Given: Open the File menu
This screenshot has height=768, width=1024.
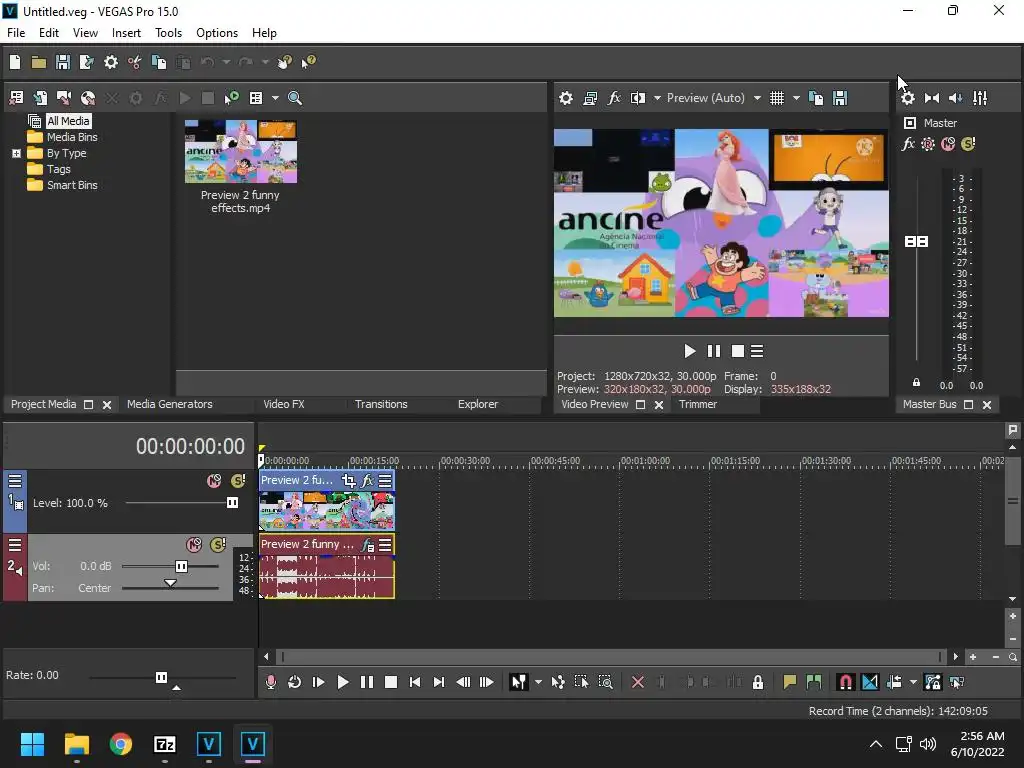Looking at the screenshot, I should pos(16,33).
